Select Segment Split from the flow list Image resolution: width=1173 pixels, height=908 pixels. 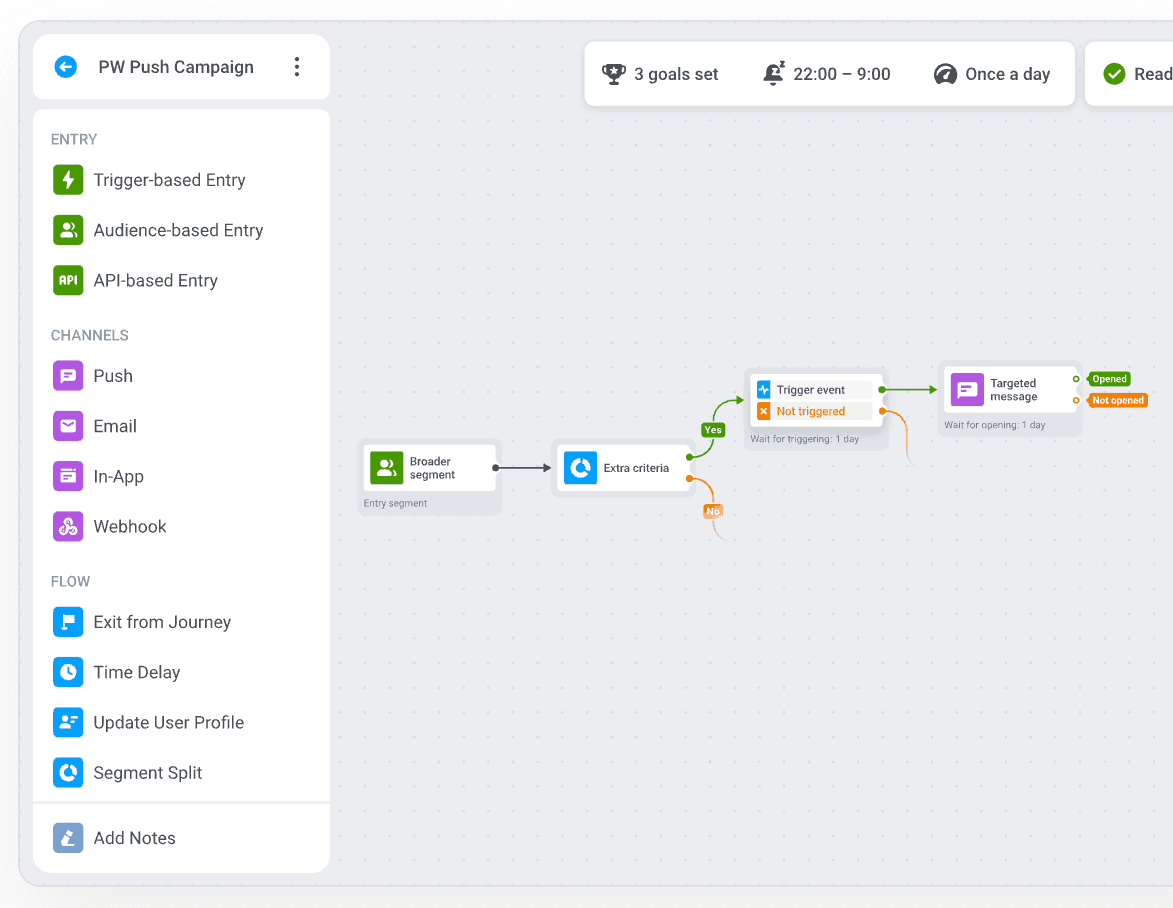(x=147, y=773)
